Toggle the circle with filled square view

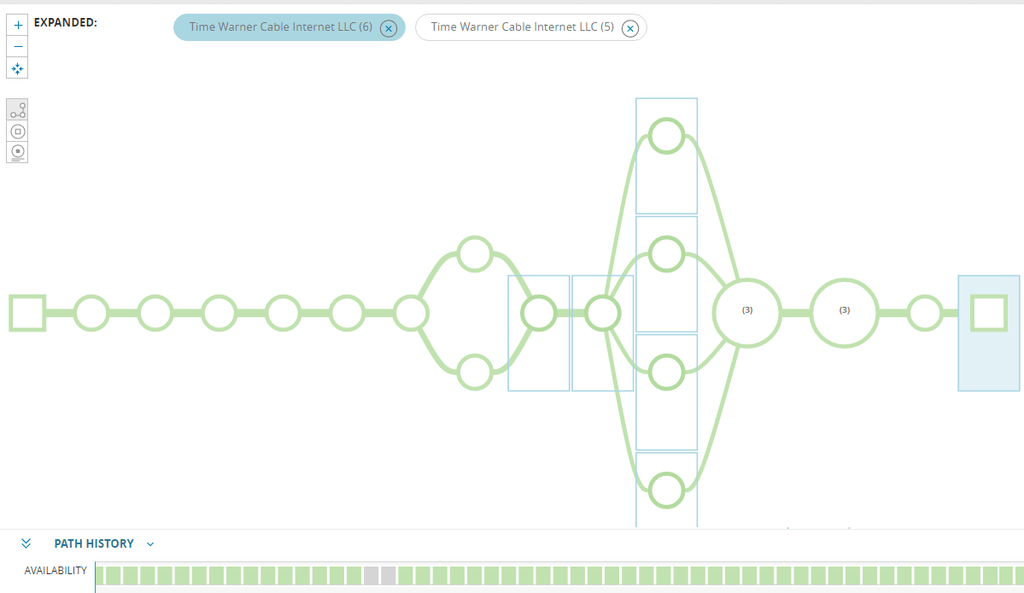17,152
